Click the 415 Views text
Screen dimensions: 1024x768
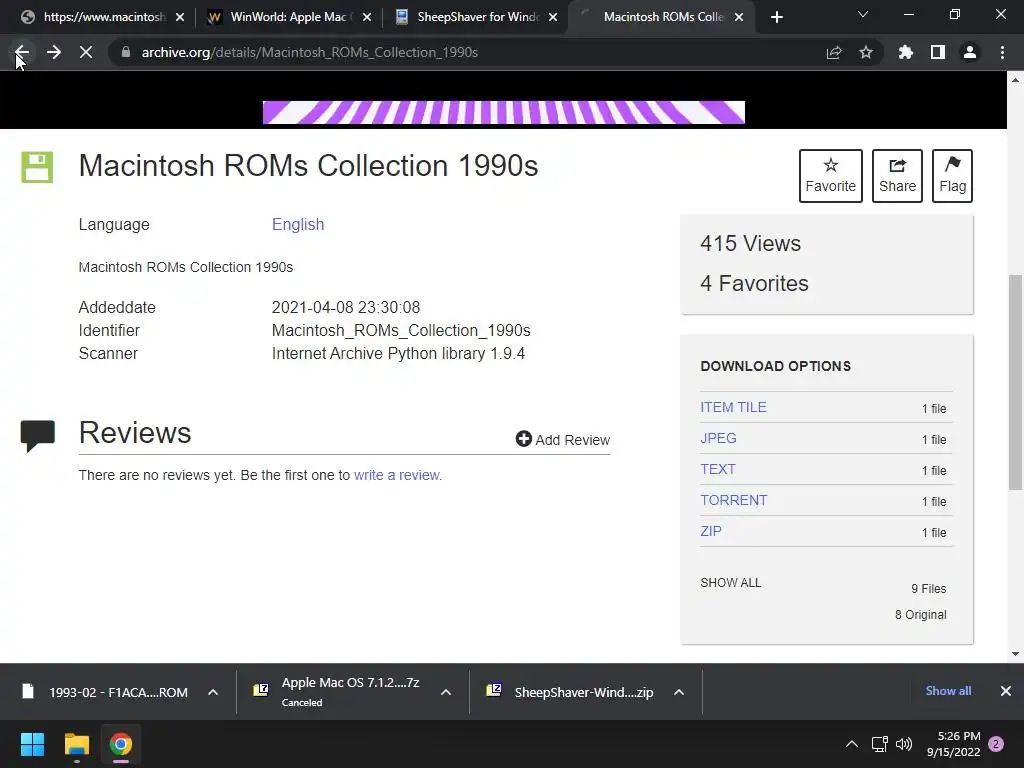750,244
